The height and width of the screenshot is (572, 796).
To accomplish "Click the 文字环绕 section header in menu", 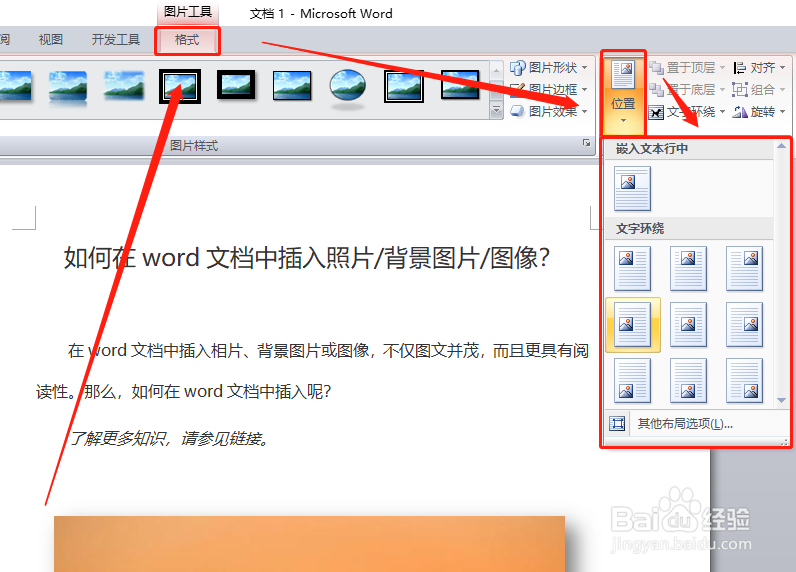I will [640, 228].
